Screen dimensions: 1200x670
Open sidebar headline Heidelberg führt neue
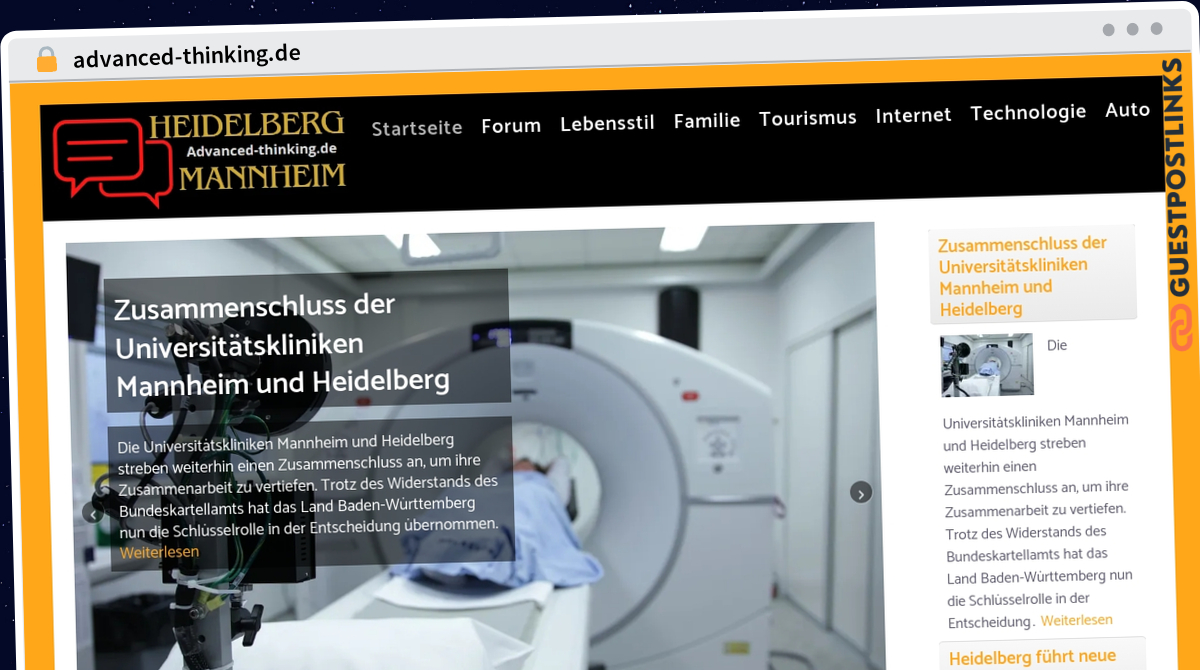point(1033,658)
